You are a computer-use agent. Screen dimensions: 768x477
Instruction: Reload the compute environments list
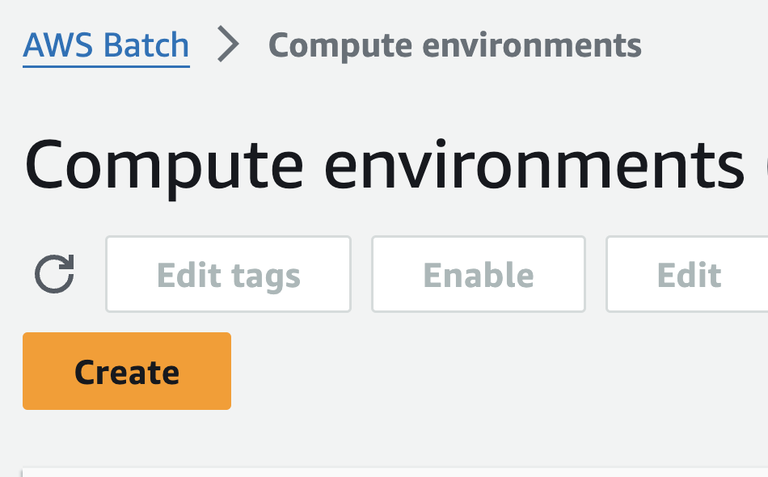pos(54,274)
